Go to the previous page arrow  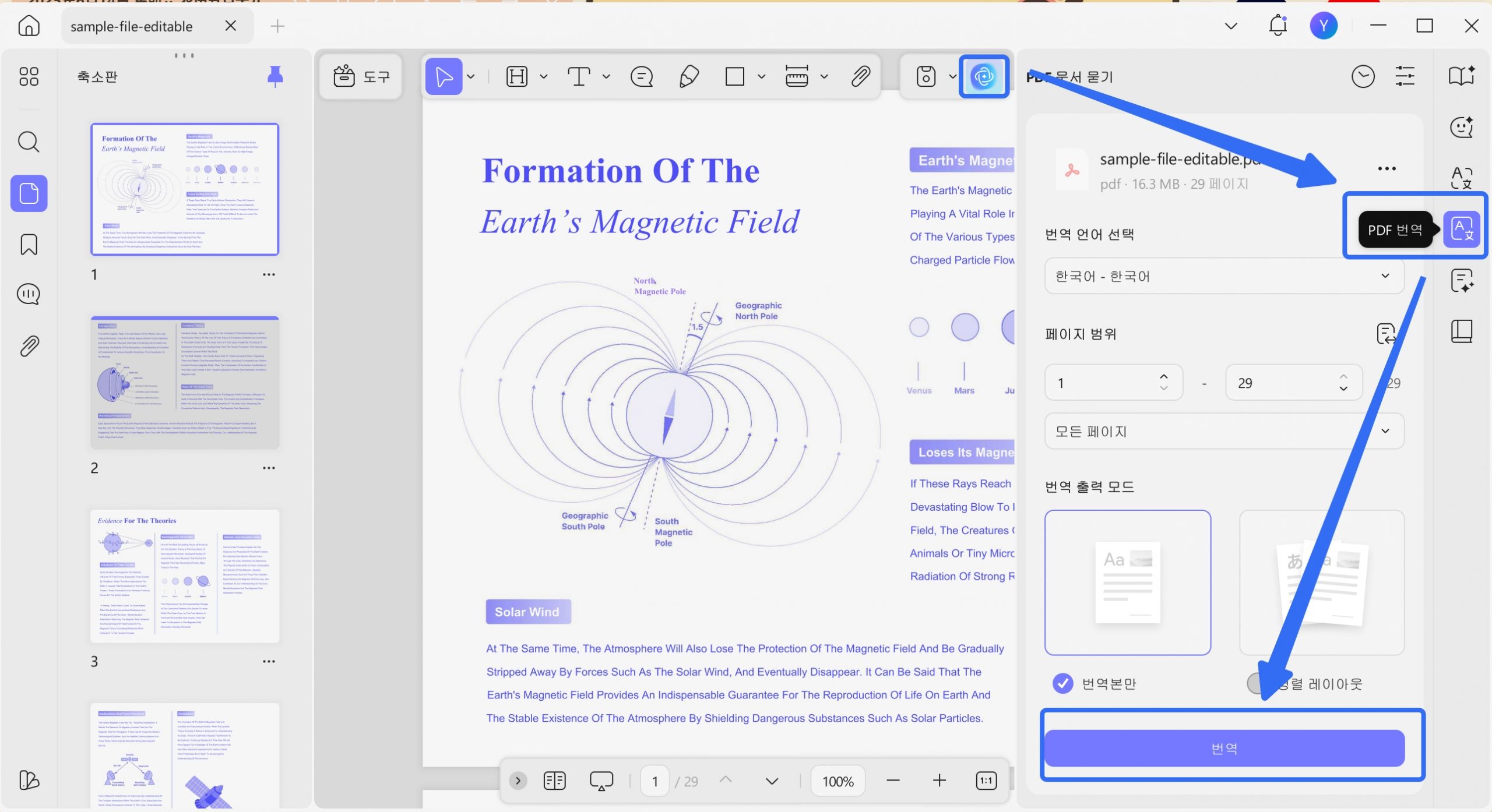coord(726,781)
